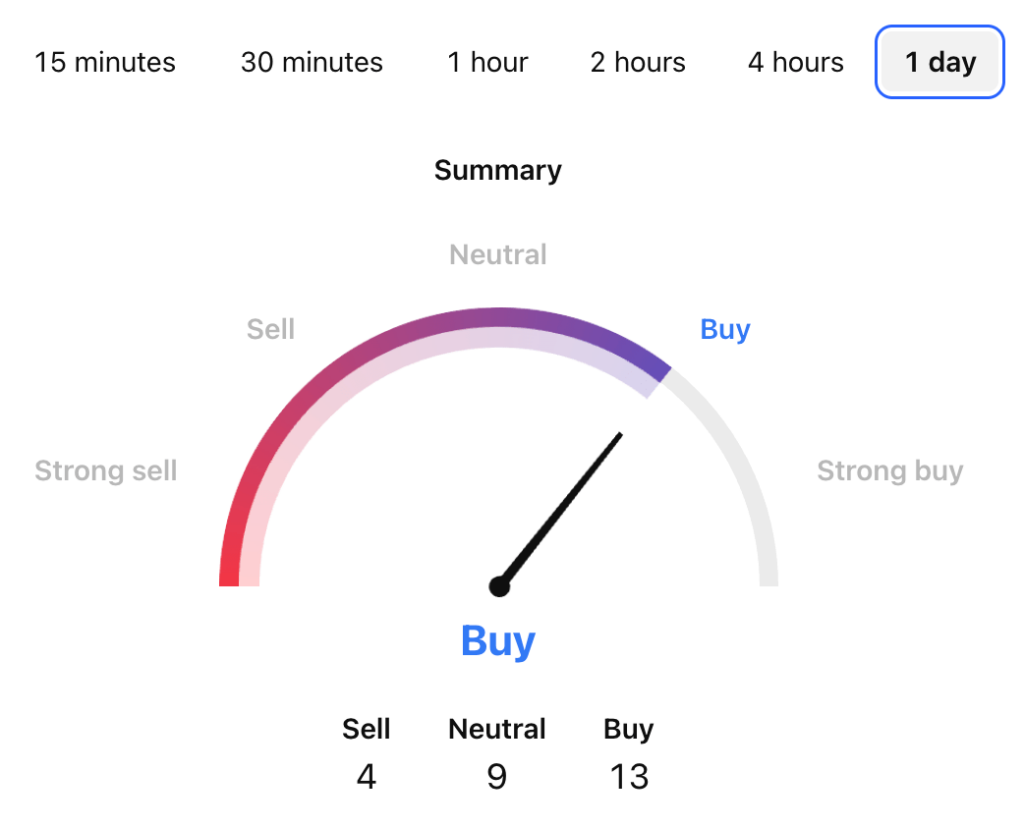The image size is (1024, 827).
Task: Switch to the 30 minutes tab
Action: [310, 62]
